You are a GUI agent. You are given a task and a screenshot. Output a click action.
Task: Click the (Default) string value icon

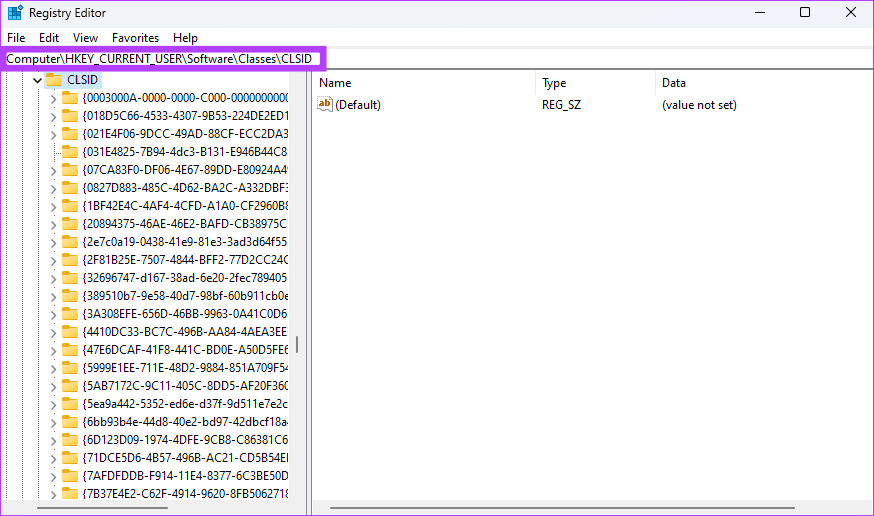coord(324,104)
